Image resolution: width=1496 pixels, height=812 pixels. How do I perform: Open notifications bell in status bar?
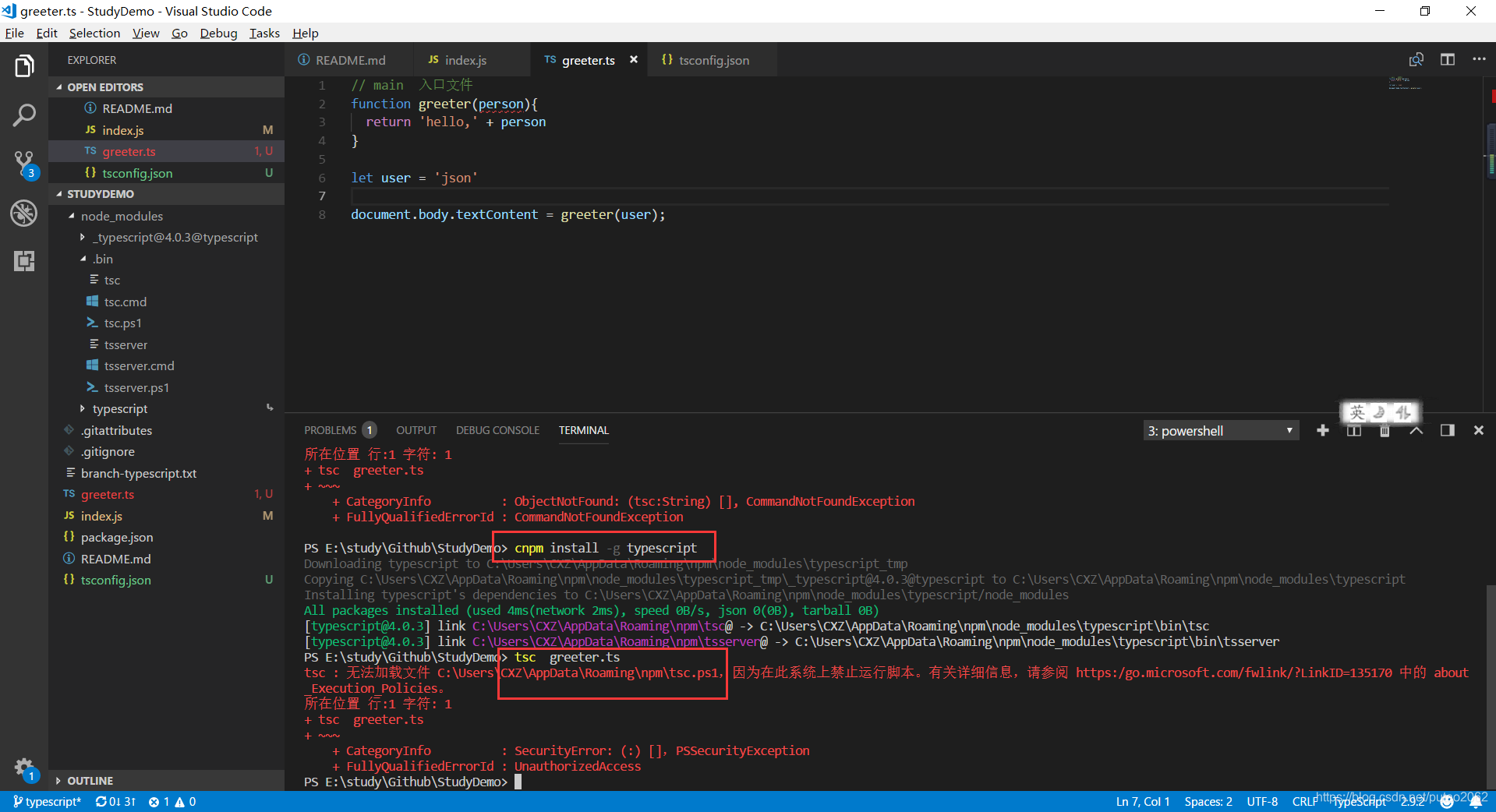pos(1476,802)
